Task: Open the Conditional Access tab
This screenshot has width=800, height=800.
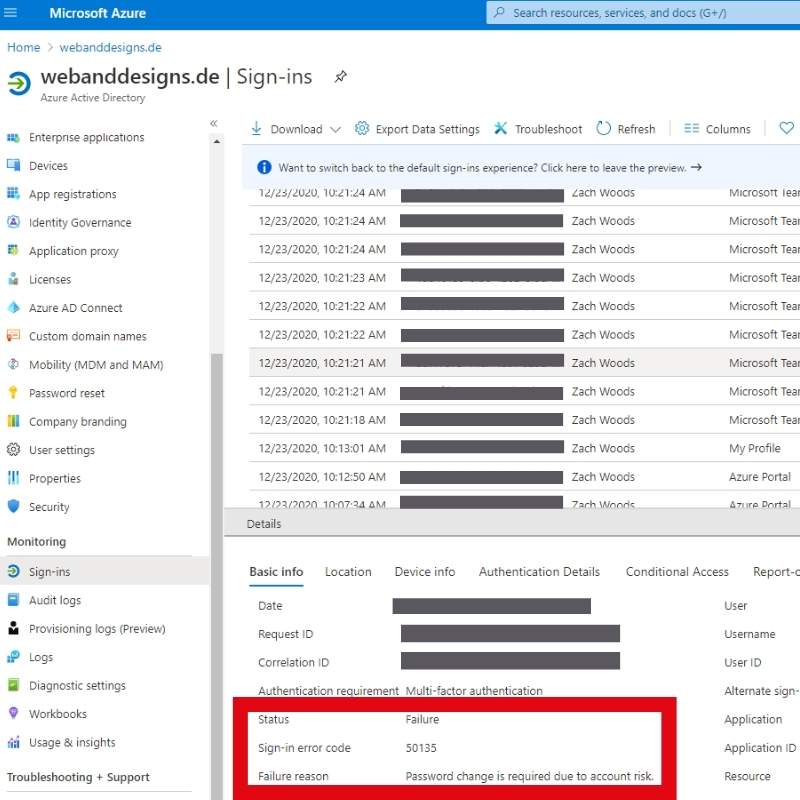Action: click(x=677, y=572)
